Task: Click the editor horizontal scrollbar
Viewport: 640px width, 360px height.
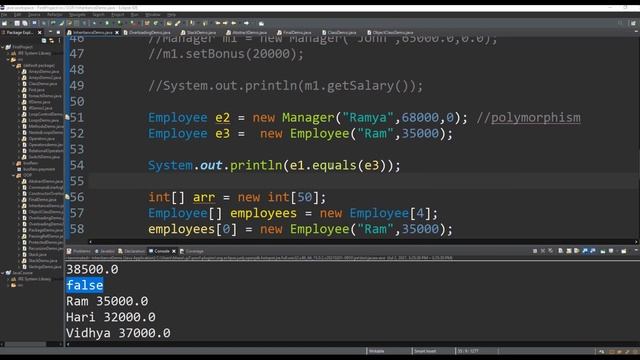Action: [x=363, y=242]
